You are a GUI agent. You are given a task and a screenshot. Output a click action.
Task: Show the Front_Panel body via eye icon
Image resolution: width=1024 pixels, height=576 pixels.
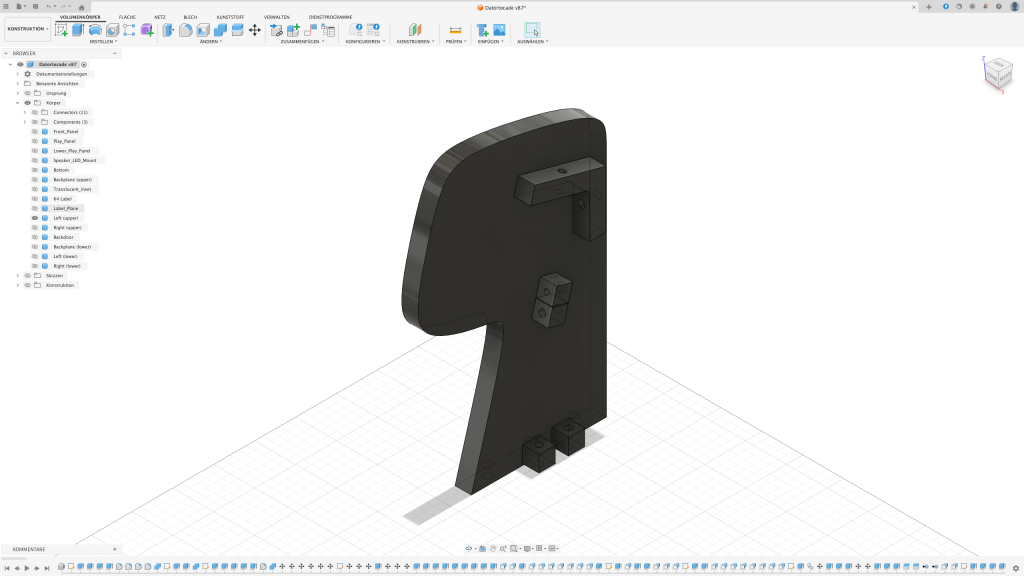(x=35, y=131)
